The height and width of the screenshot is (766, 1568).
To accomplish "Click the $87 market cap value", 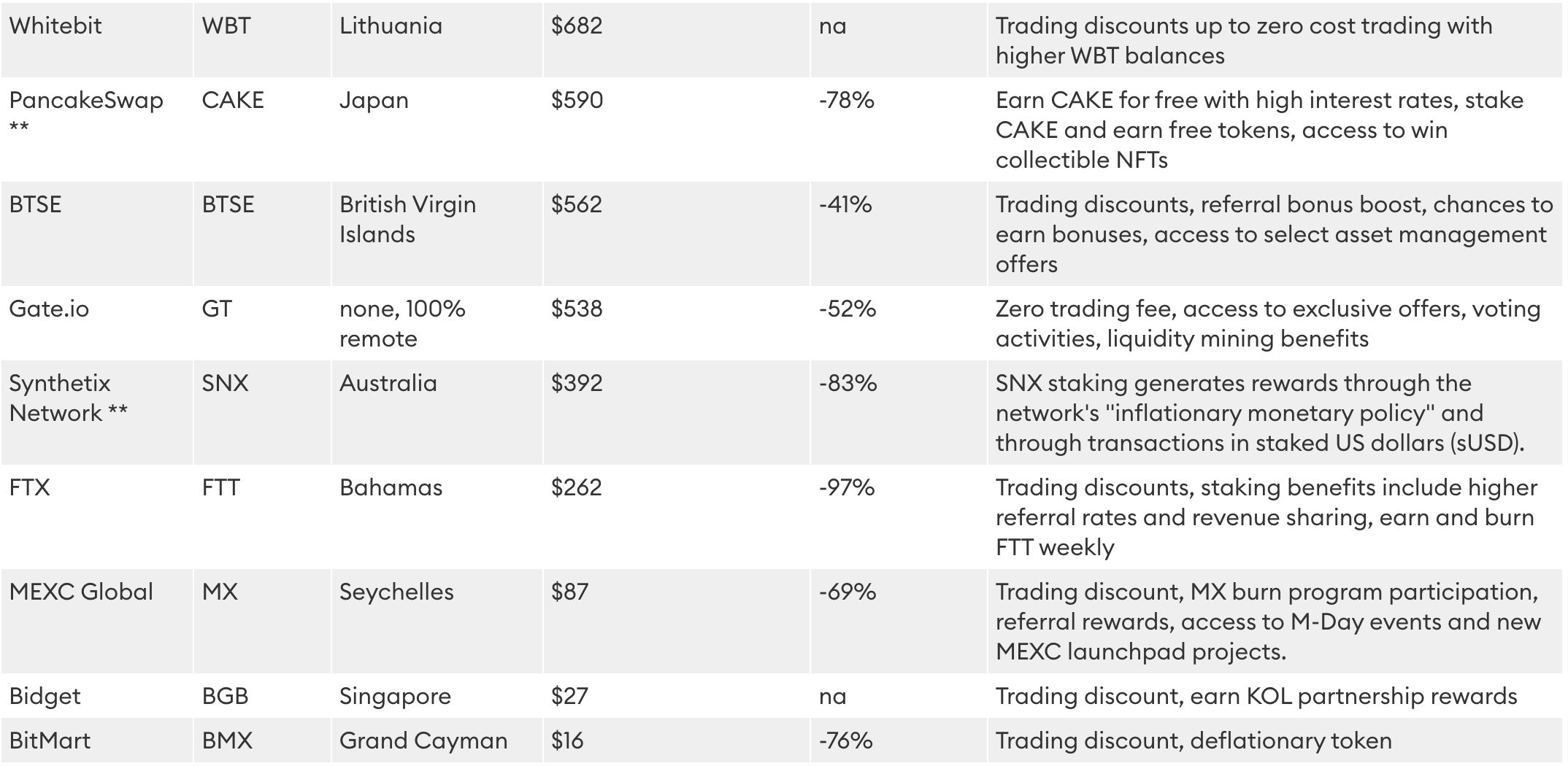I will 569,592.
